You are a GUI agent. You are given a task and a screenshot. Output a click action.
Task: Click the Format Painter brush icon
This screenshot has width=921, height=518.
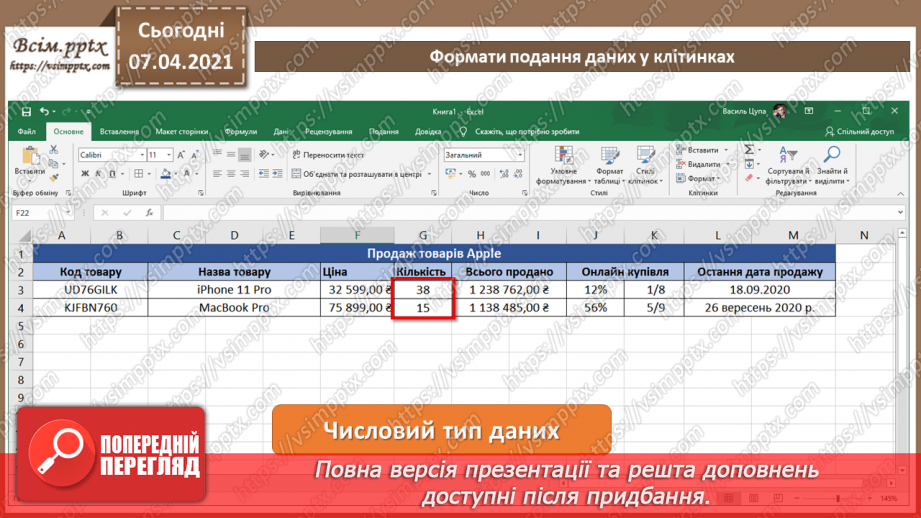[53, 177]
